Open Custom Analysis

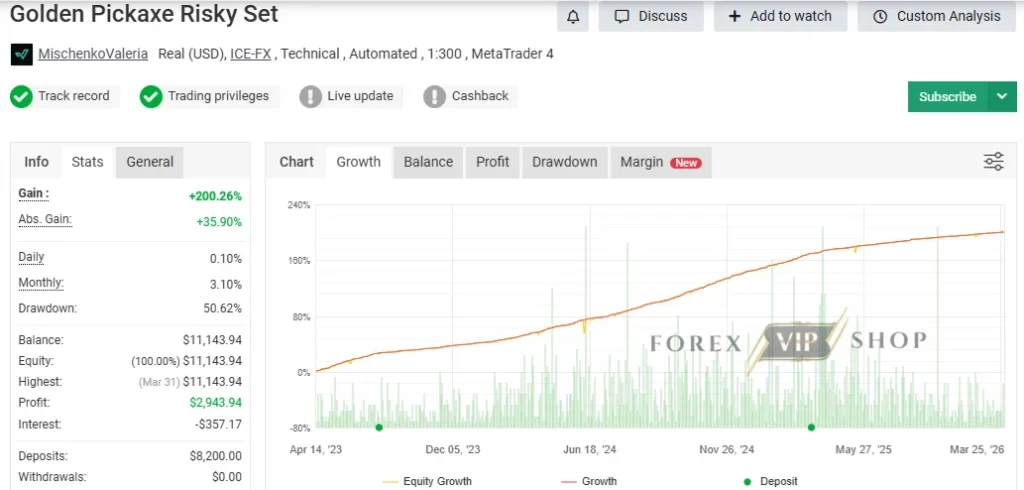(937, 16)
